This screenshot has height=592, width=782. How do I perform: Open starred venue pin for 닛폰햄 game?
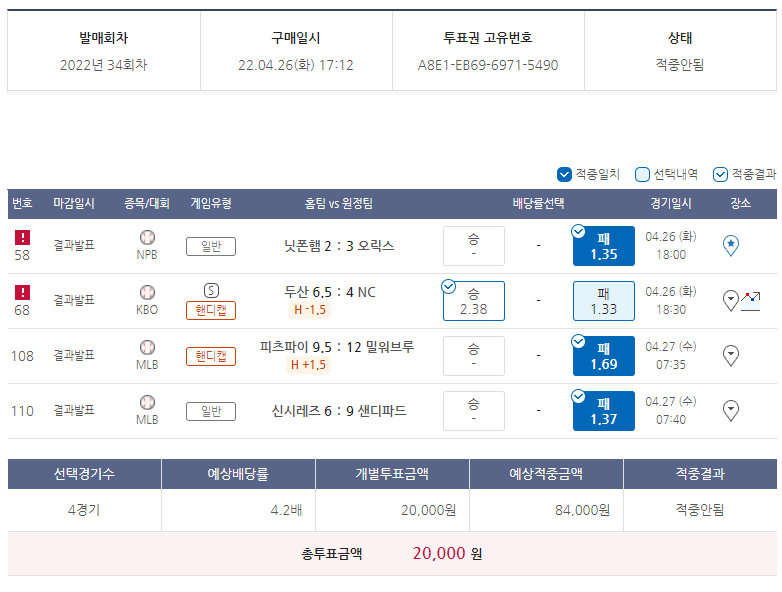click(731, 246)
